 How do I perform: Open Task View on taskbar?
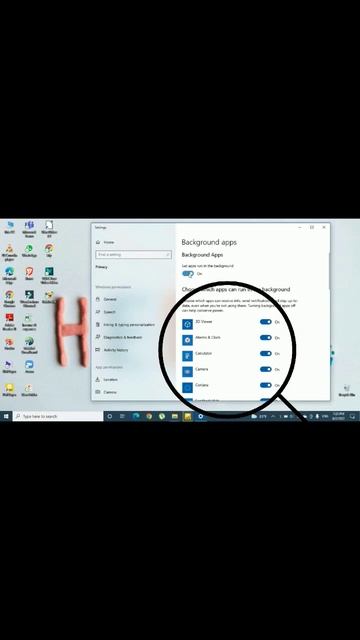pyautogui.click(x=122, y=416)
